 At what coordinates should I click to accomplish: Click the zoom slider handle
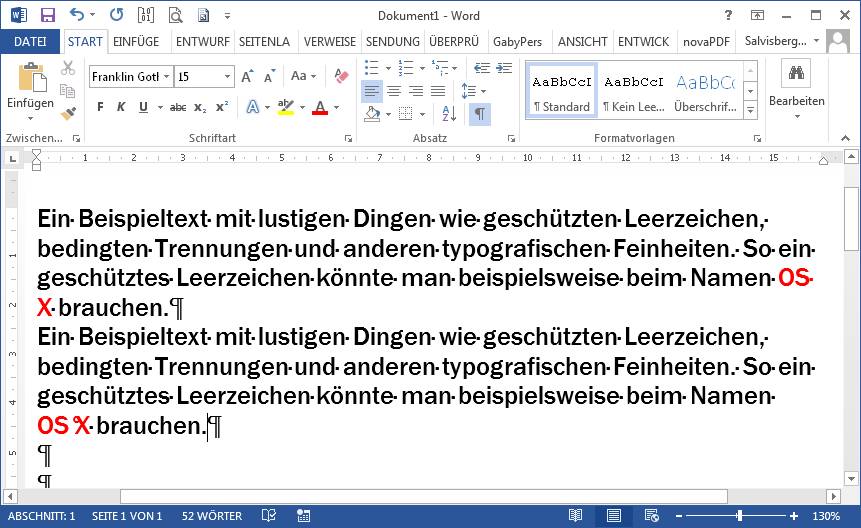coord(740,516)
